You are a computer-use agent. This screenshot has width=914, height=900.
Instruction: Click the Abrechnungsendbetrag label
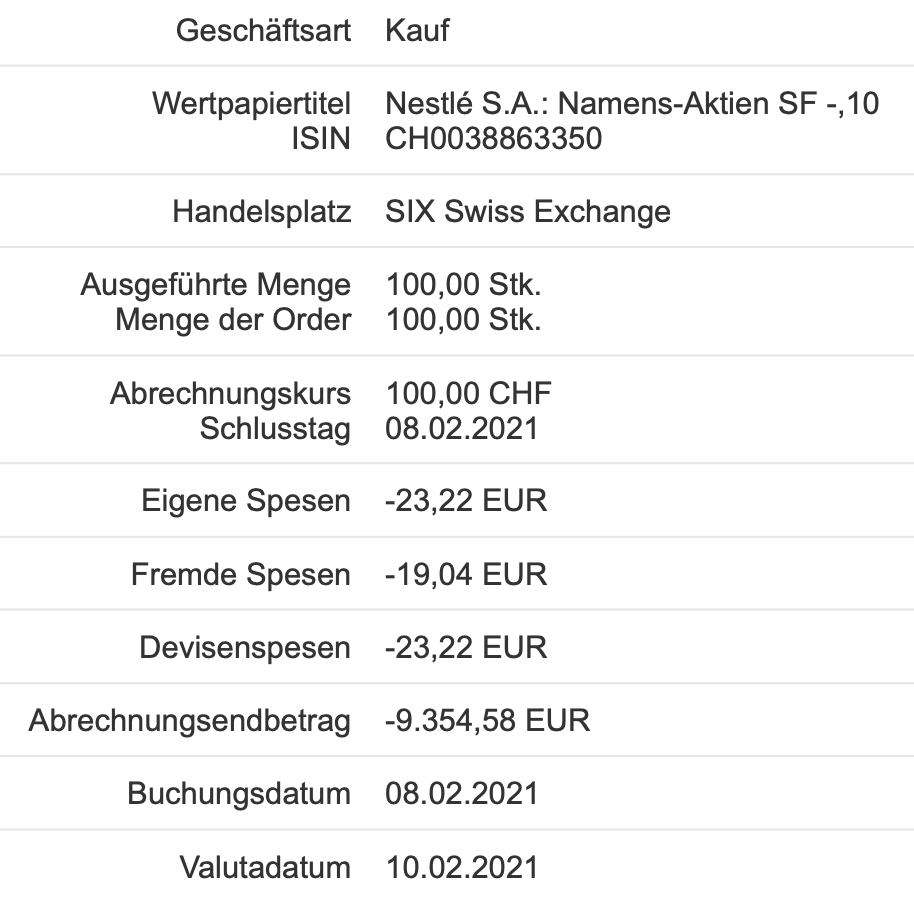[x=190, y=720]
